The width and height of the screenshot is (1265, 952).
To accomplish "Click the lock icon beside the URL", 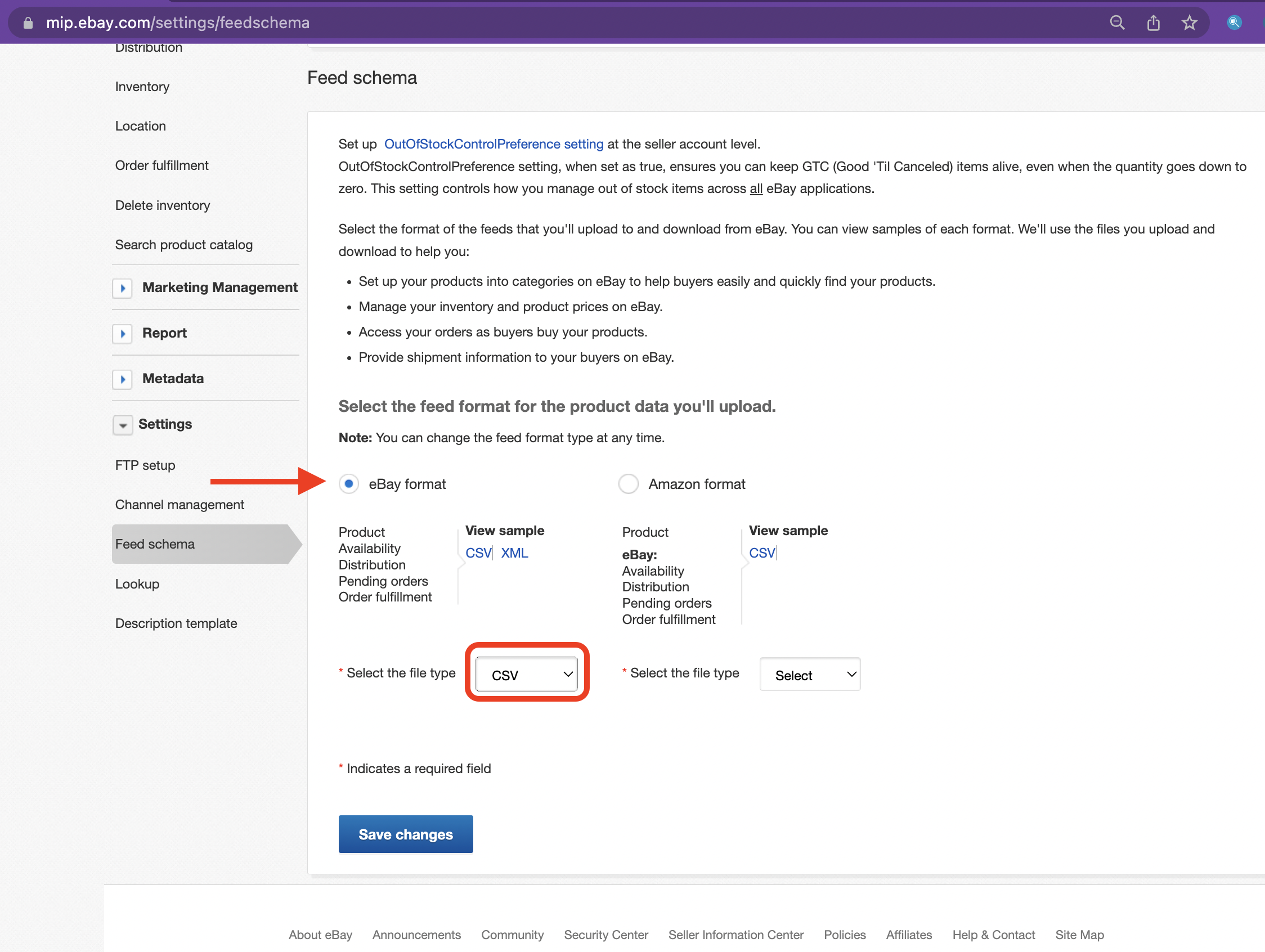I will (28, 23).
